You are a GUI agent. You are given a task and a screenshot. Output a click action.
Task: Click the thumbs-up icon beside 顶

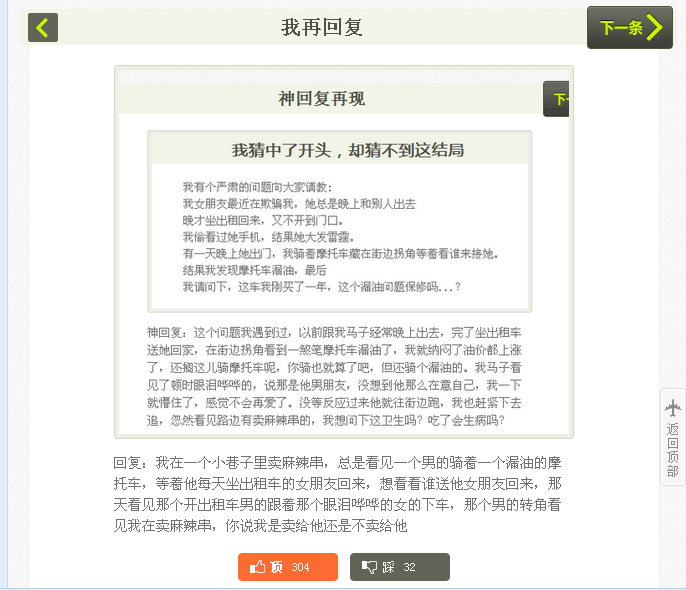click(x=258, y=567)
